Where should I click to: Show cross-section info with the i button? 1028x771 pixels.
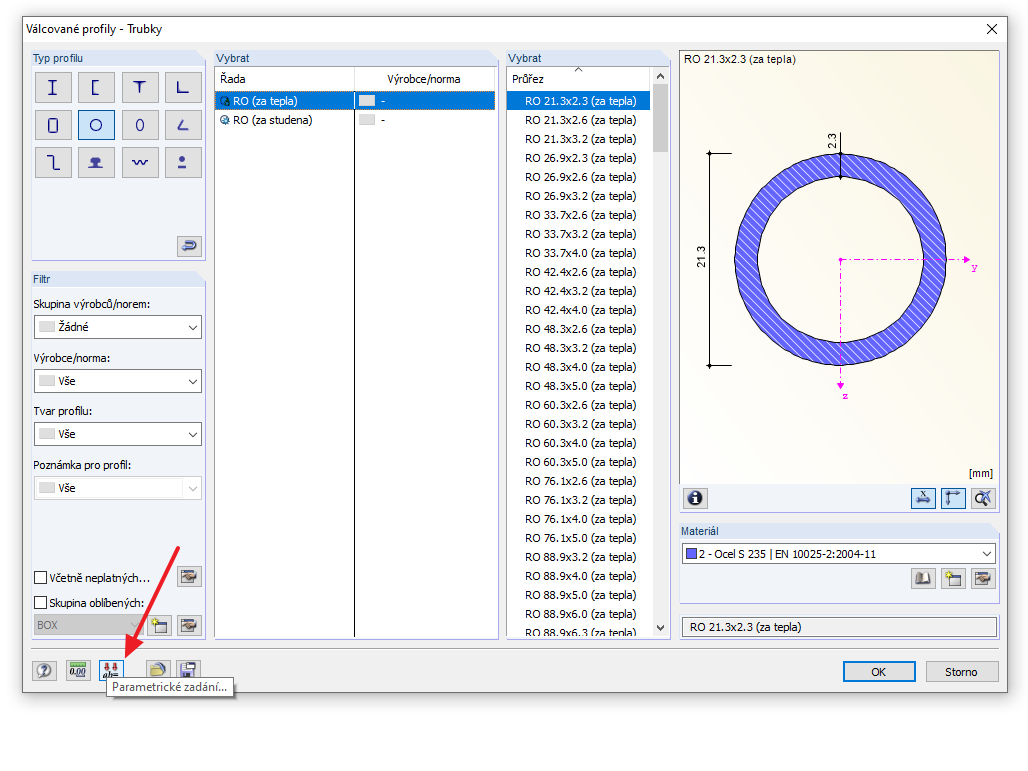pyautogui.click(x=695, y=498)
